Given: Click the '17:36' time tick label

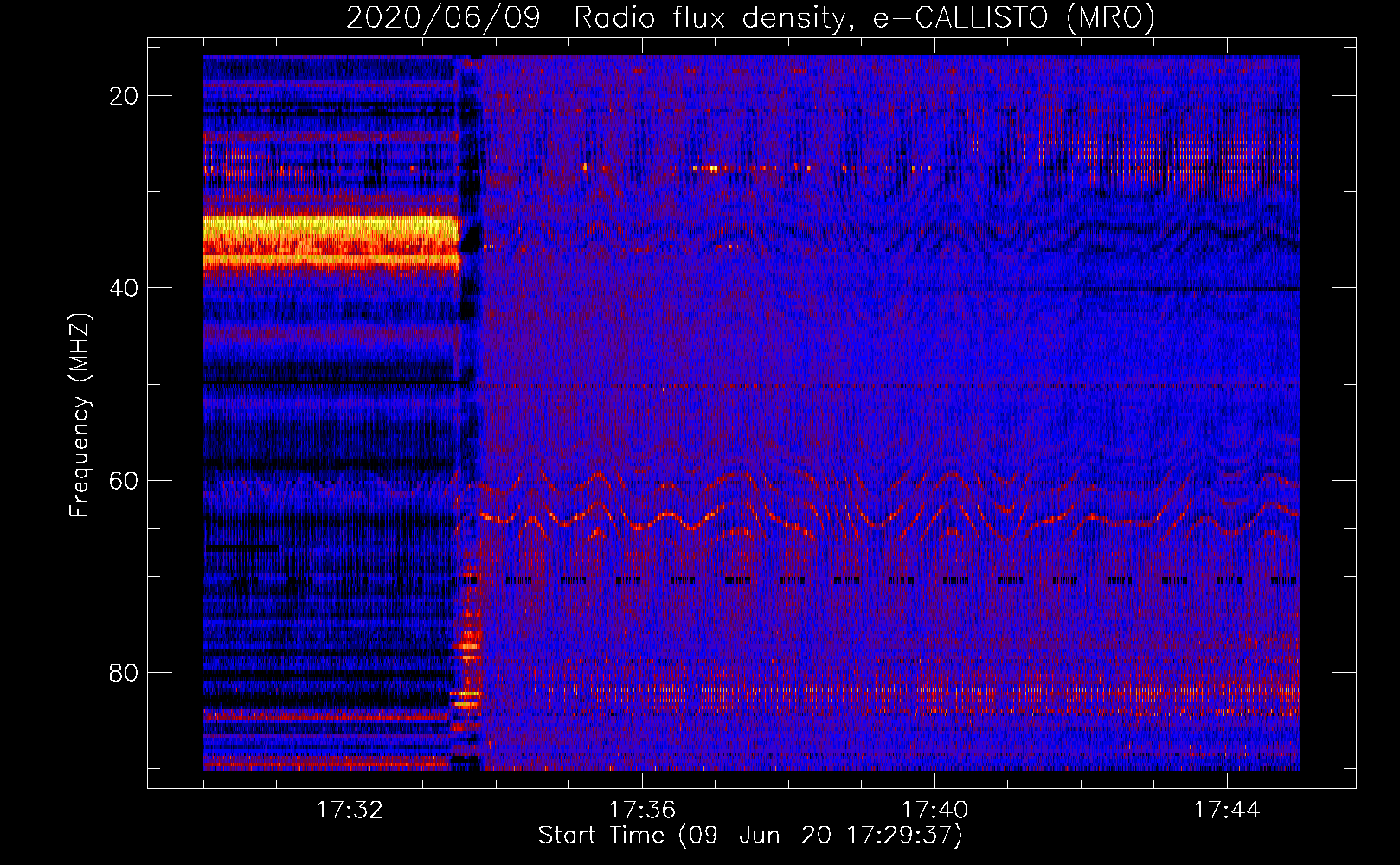Looking at the screenshot, I should tap(642, 811).
